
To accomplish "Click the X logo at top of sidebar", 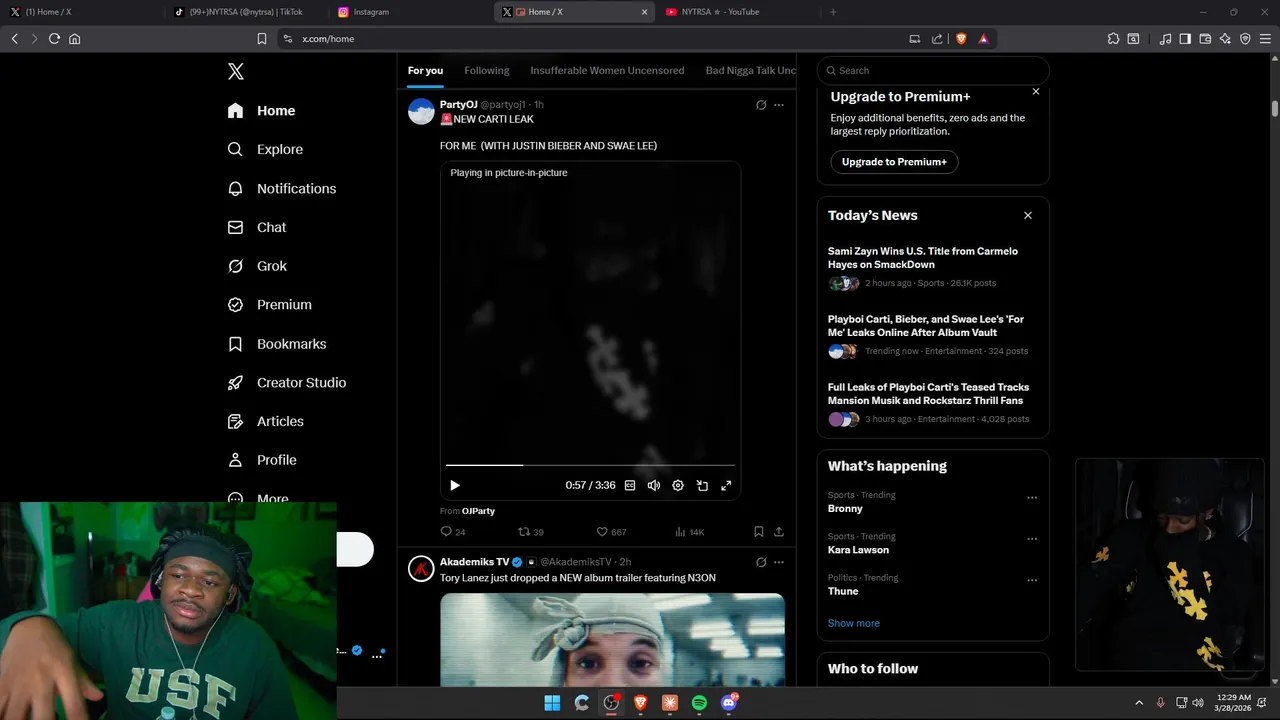I will [x=235, y=71].
